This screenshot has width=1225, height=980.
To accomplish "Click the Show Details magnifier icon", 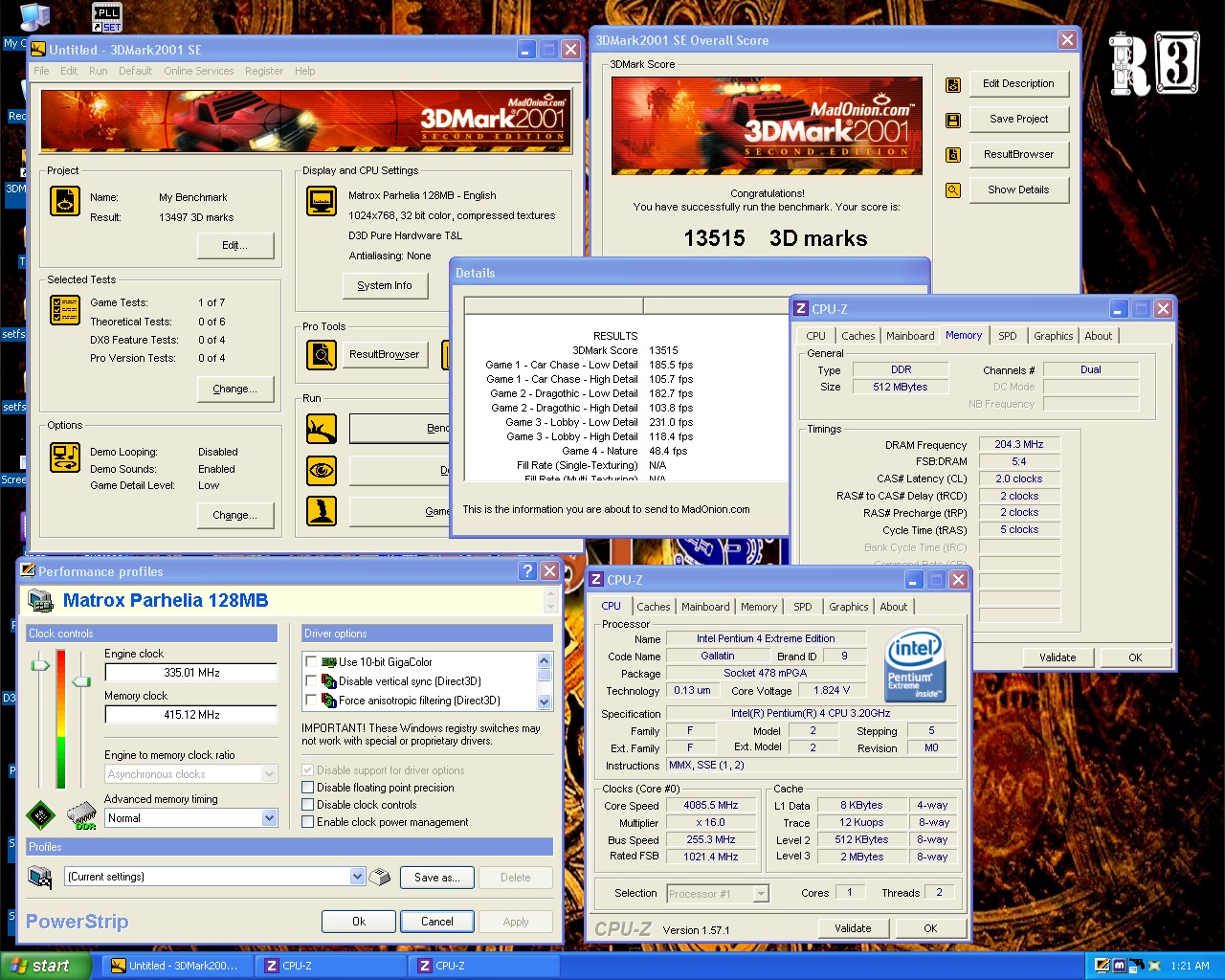I will point(953,190).
